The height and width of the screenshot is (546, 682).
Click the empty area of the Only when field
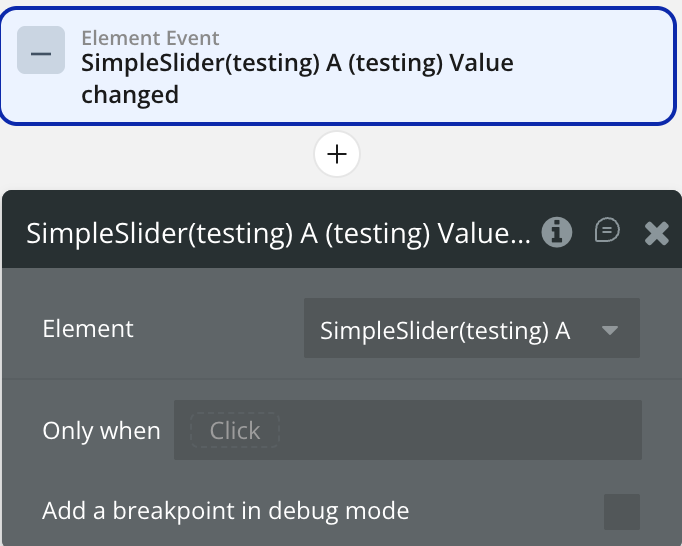point(460,430)
